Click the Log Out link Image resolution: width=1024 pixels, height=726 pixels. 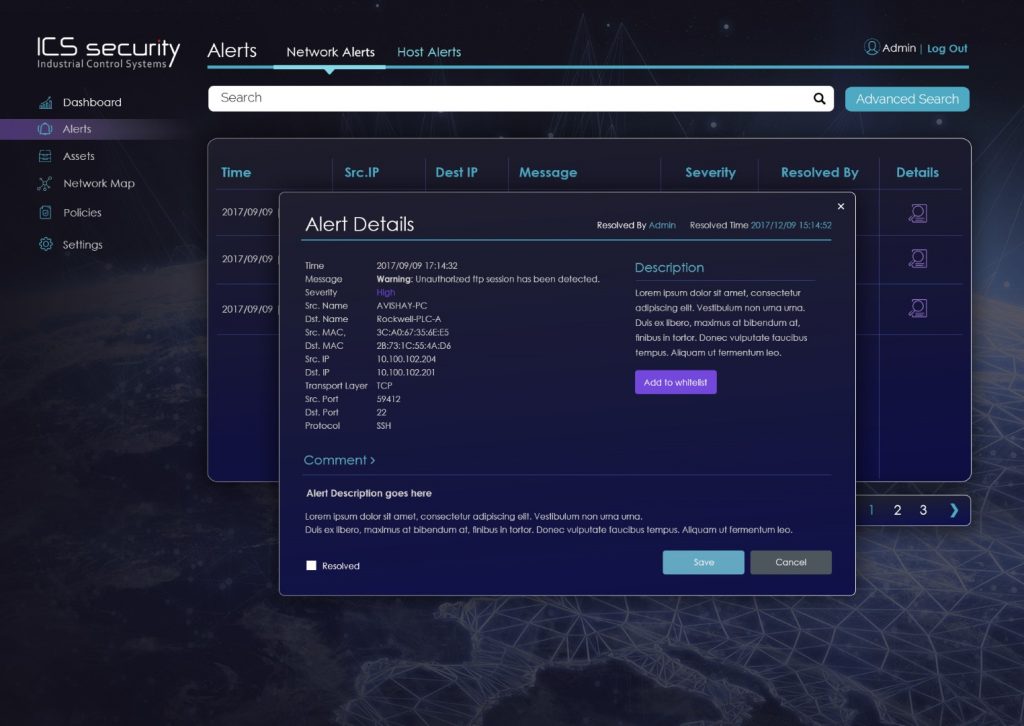tap(946, 48)
